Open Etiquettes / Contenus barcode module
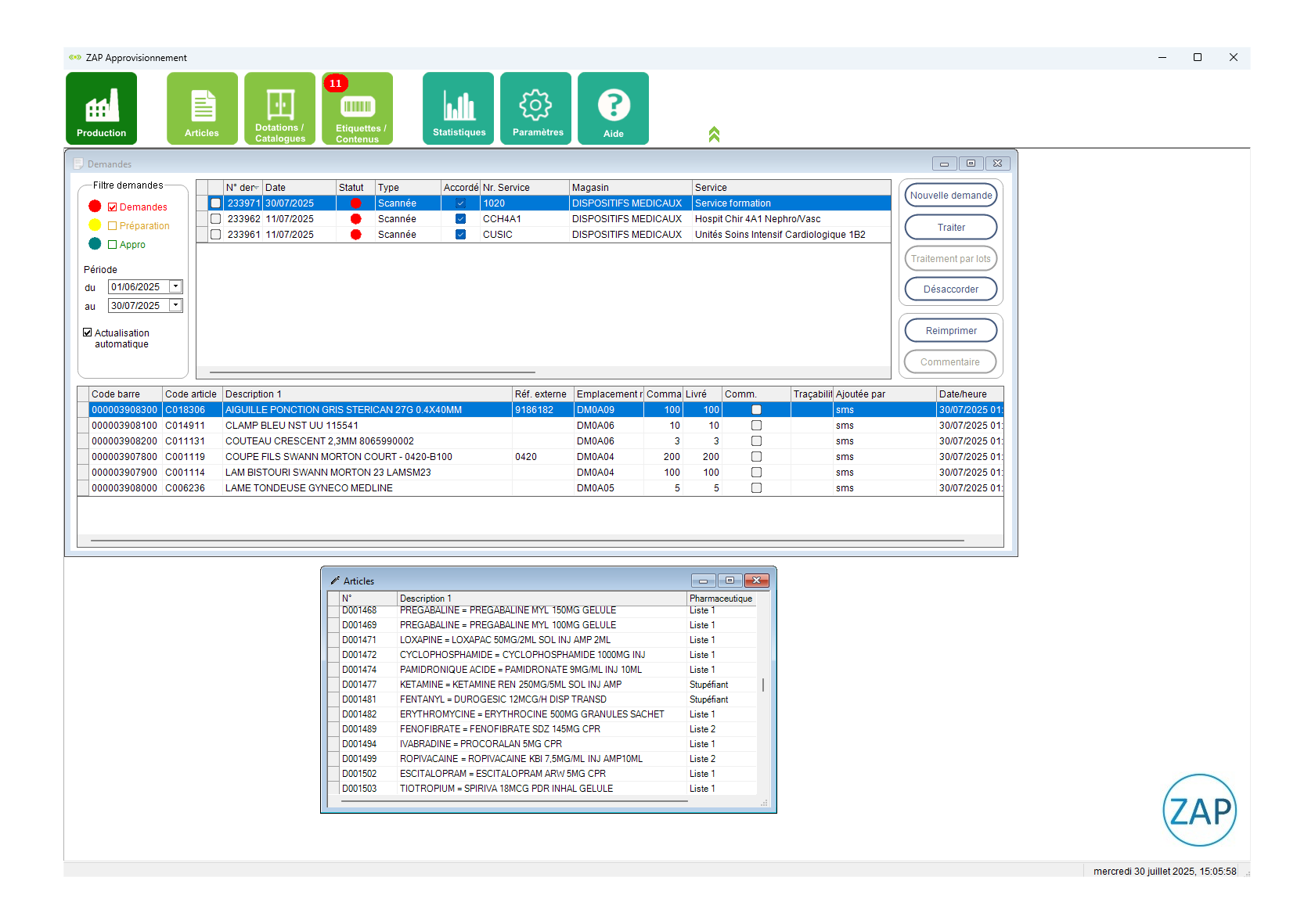The height and width of the screenshot is (924, 1315). click(357, 109)
